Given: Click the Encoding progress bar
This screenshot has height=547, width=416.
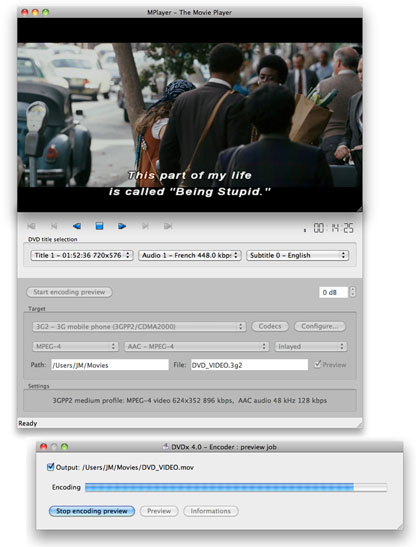Looking at the screenshot, I should point(236,487).
